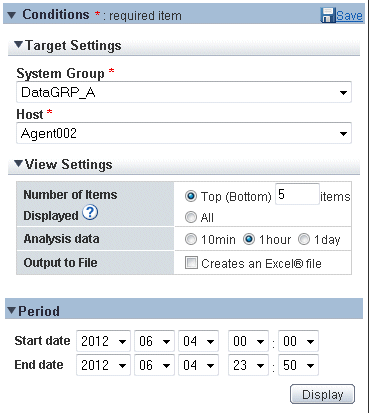Collapse the Target Settings section

[x=19, y=44]
